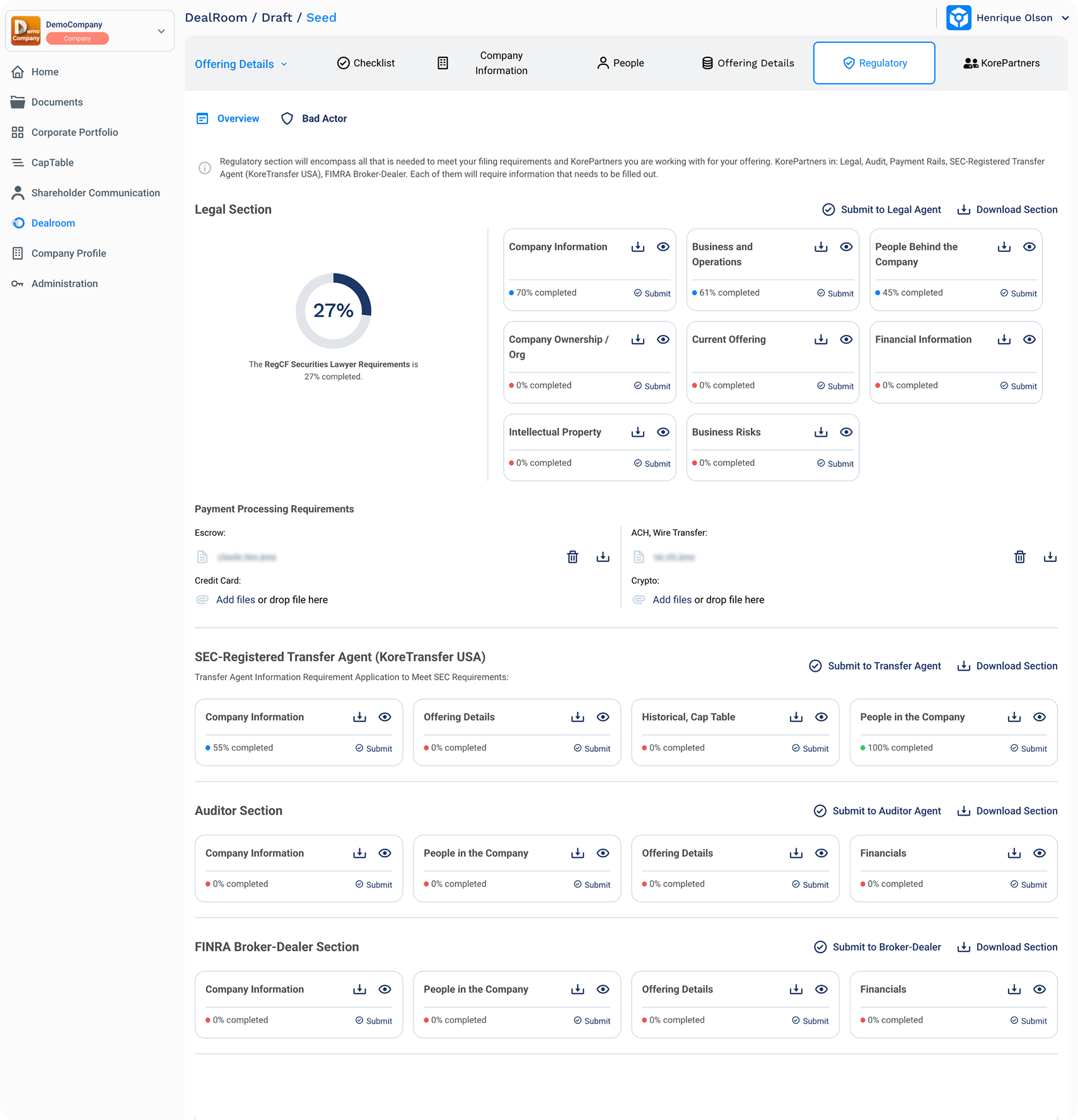
Task: Download Intellectual Property card
Action: (x=638, y=432)
